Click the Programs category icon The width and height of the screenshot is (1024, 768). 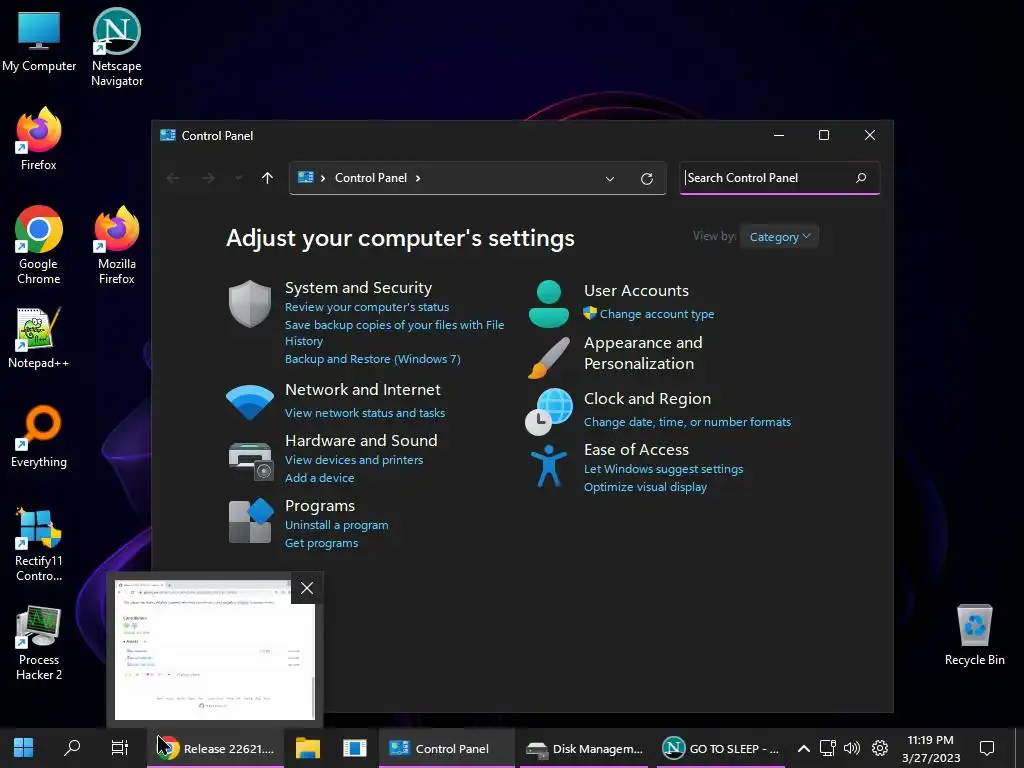tap(251, 520)
